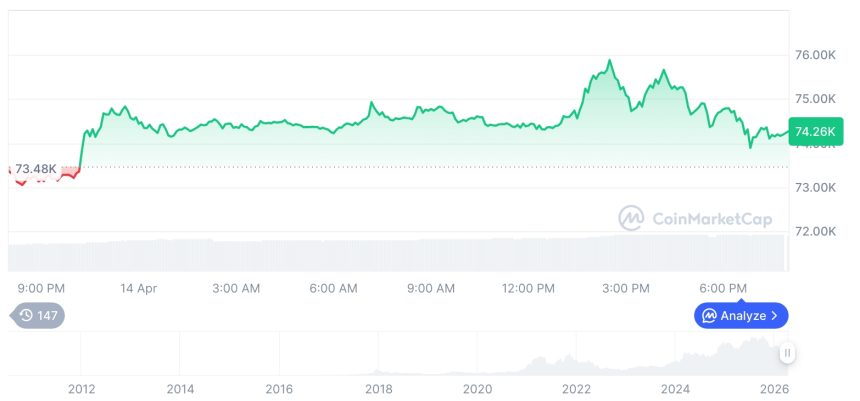
Task: Click the 2016 label in the navigator
Action: [x=279, y=389]
